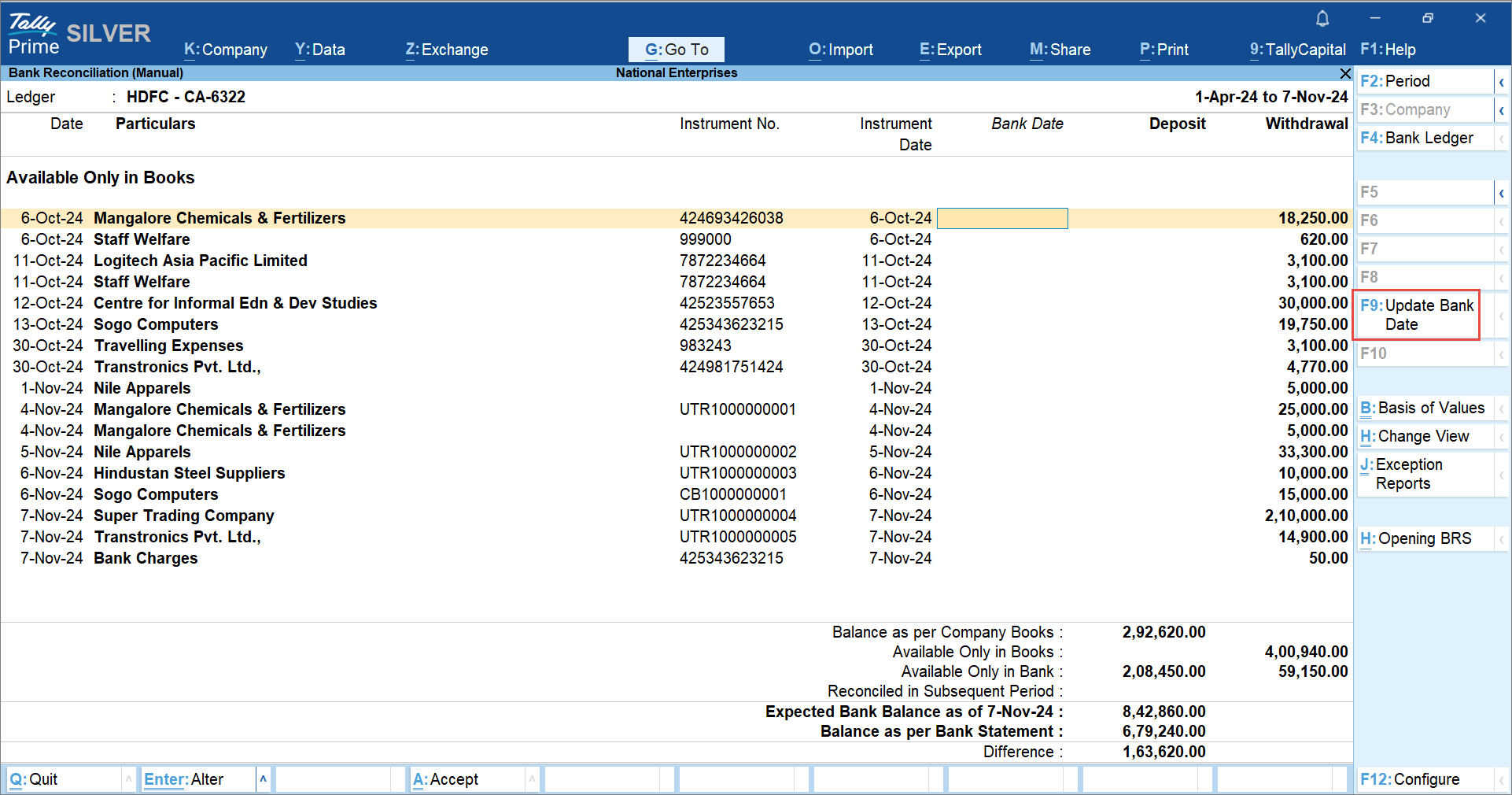Open J: Exception Reports
The width and height of the screenshot is (1512, 795).
point(1425,475)
